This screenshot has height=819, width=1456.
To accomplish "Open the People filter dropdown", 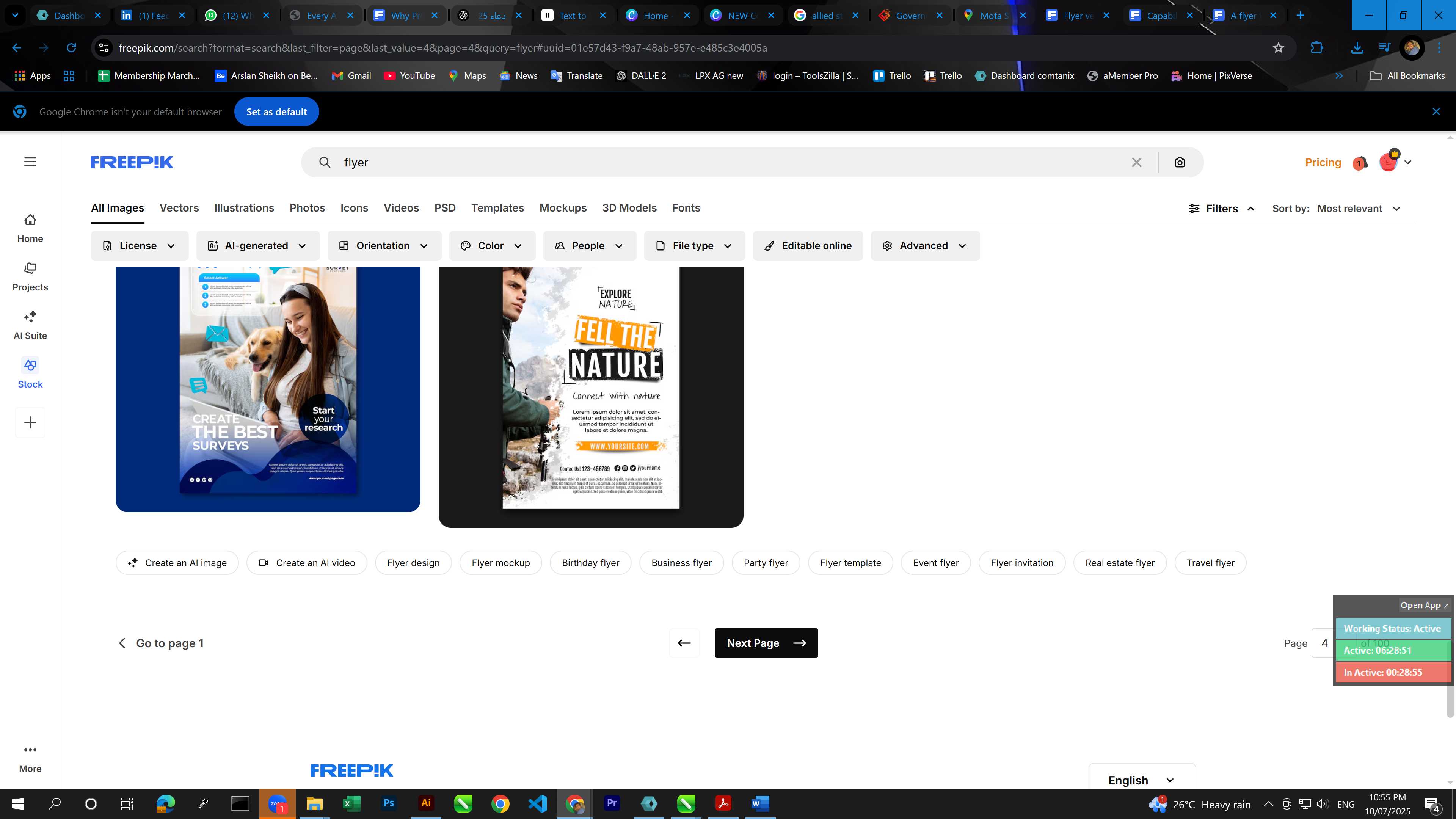I will 590,245.
